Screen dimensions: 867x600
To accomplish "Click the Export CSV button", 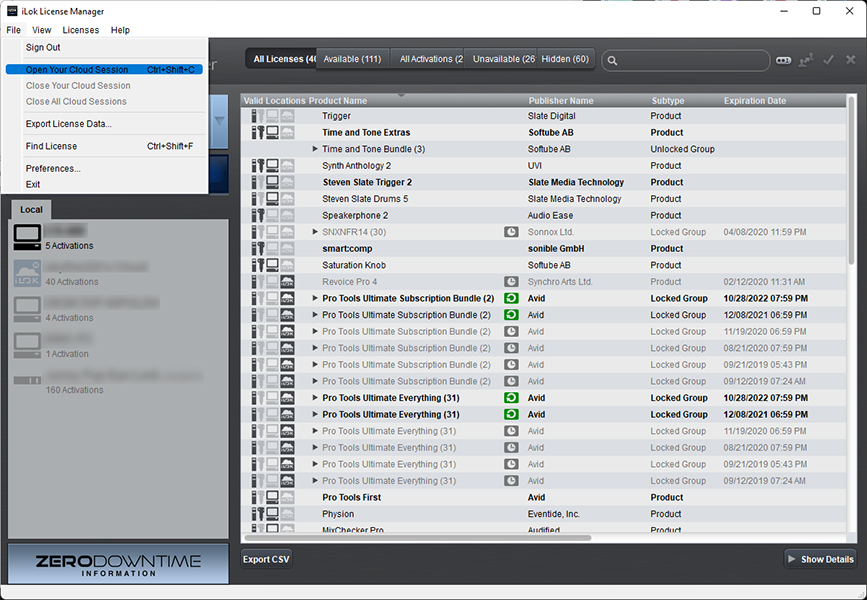I will [266, 559].
